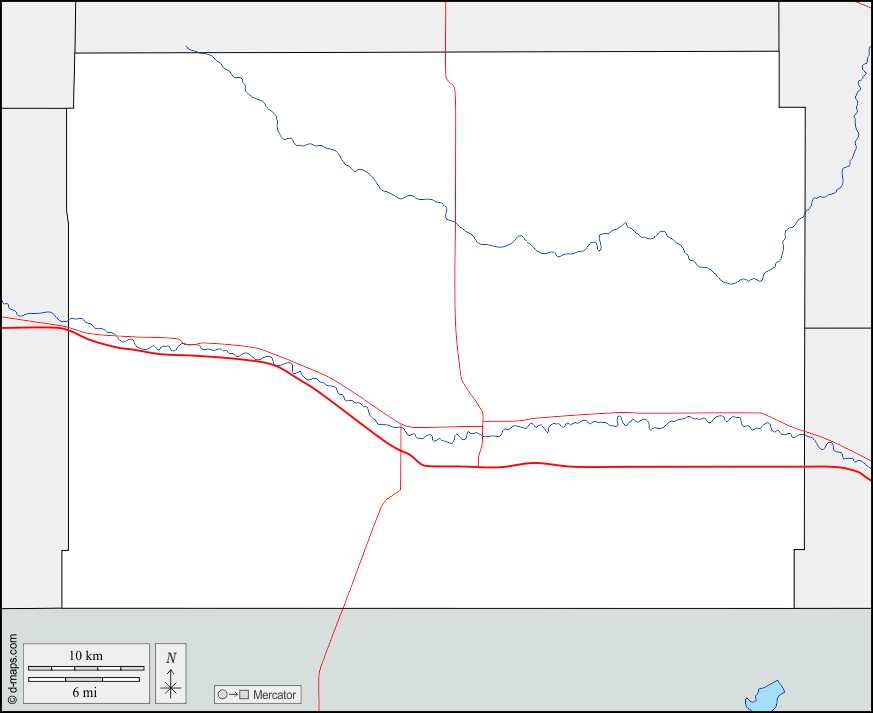Click where southwest road meets the thick highway
This screenshot has height=713, width=873.
[401, 450]
